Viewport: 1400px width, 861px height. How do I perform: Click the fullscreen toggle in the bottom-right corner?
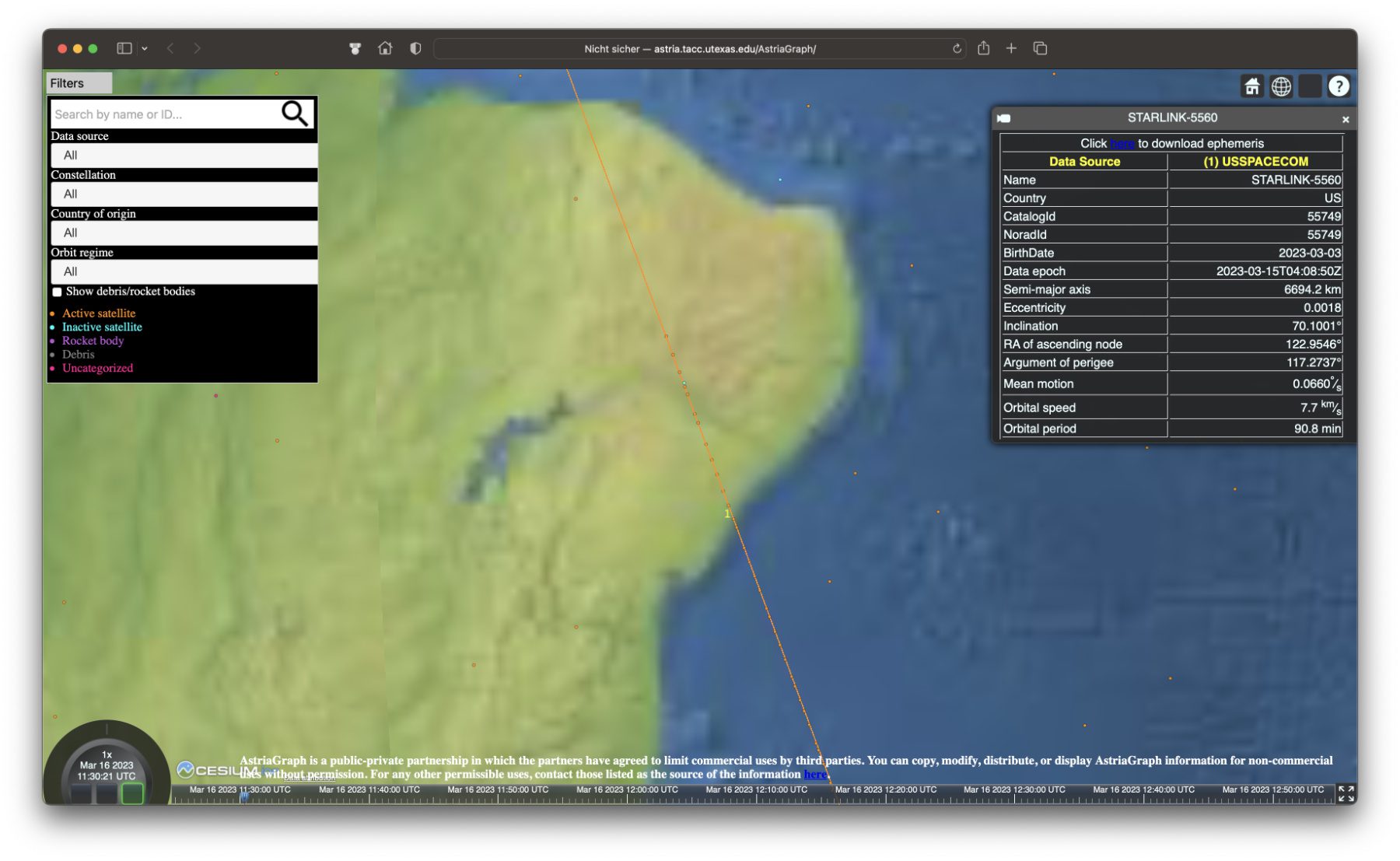1346,793
